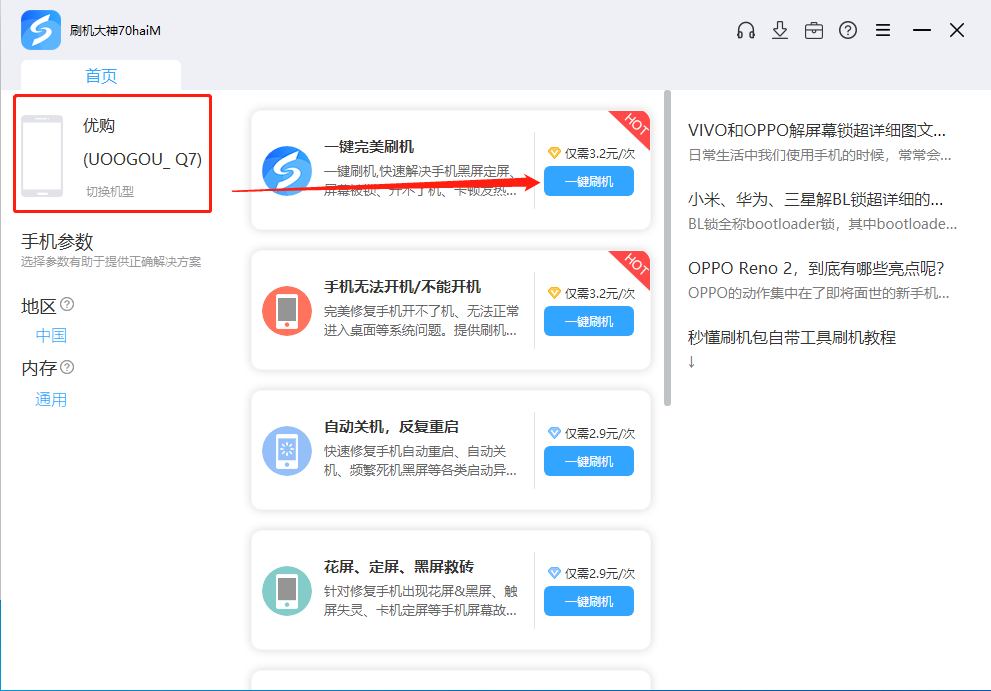
Task: Open customer service headset icon
Action: tap(746, 30)
